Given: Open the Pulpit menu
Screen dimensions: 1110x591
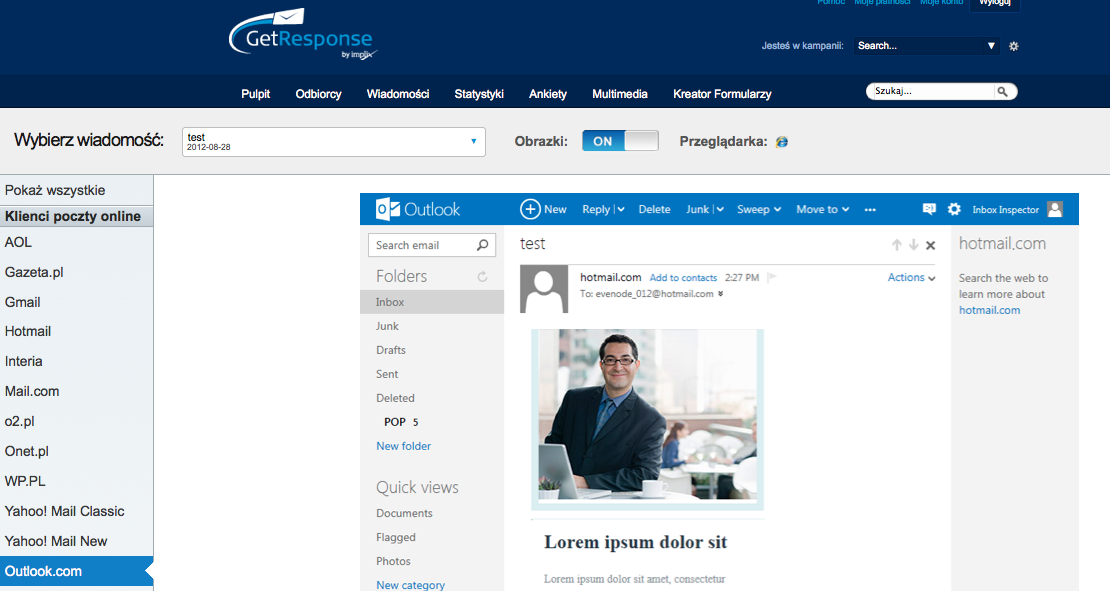Looking at the screenshot, I should tap(256, 94).
